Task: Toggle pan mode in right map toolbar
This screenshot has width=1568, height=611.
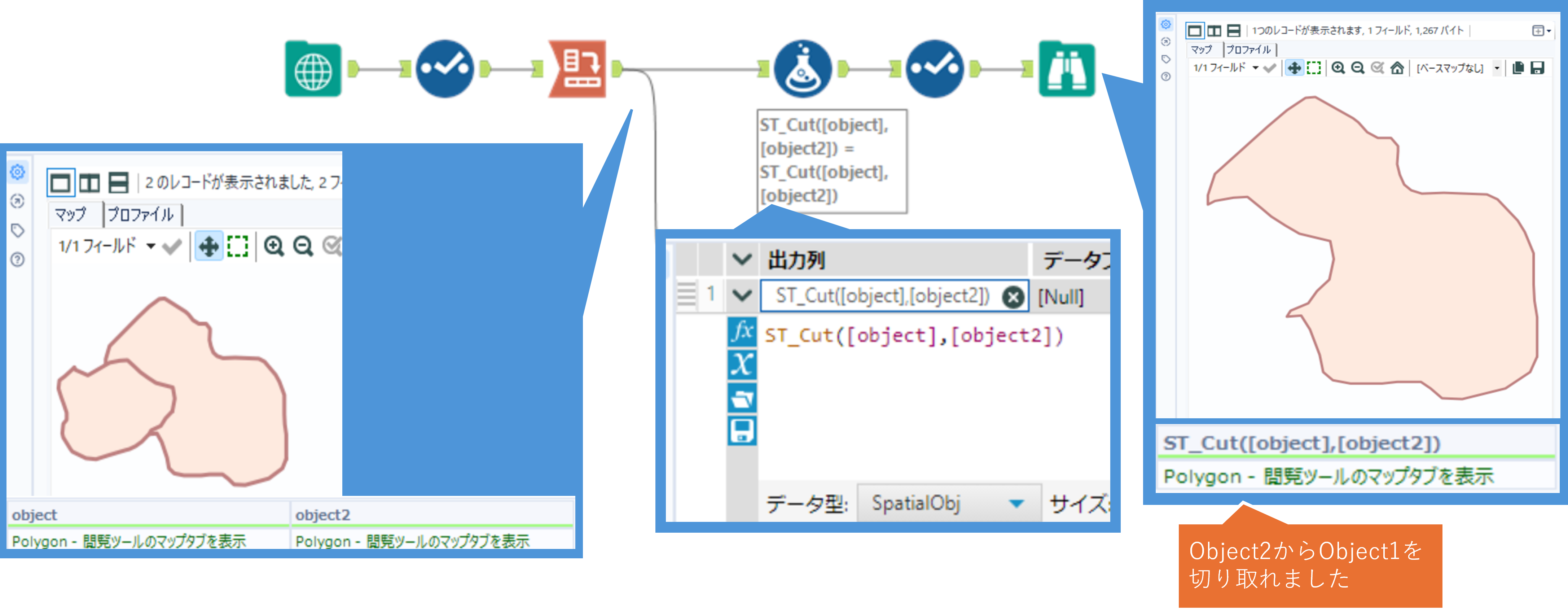Action: tap(1294, 68)
